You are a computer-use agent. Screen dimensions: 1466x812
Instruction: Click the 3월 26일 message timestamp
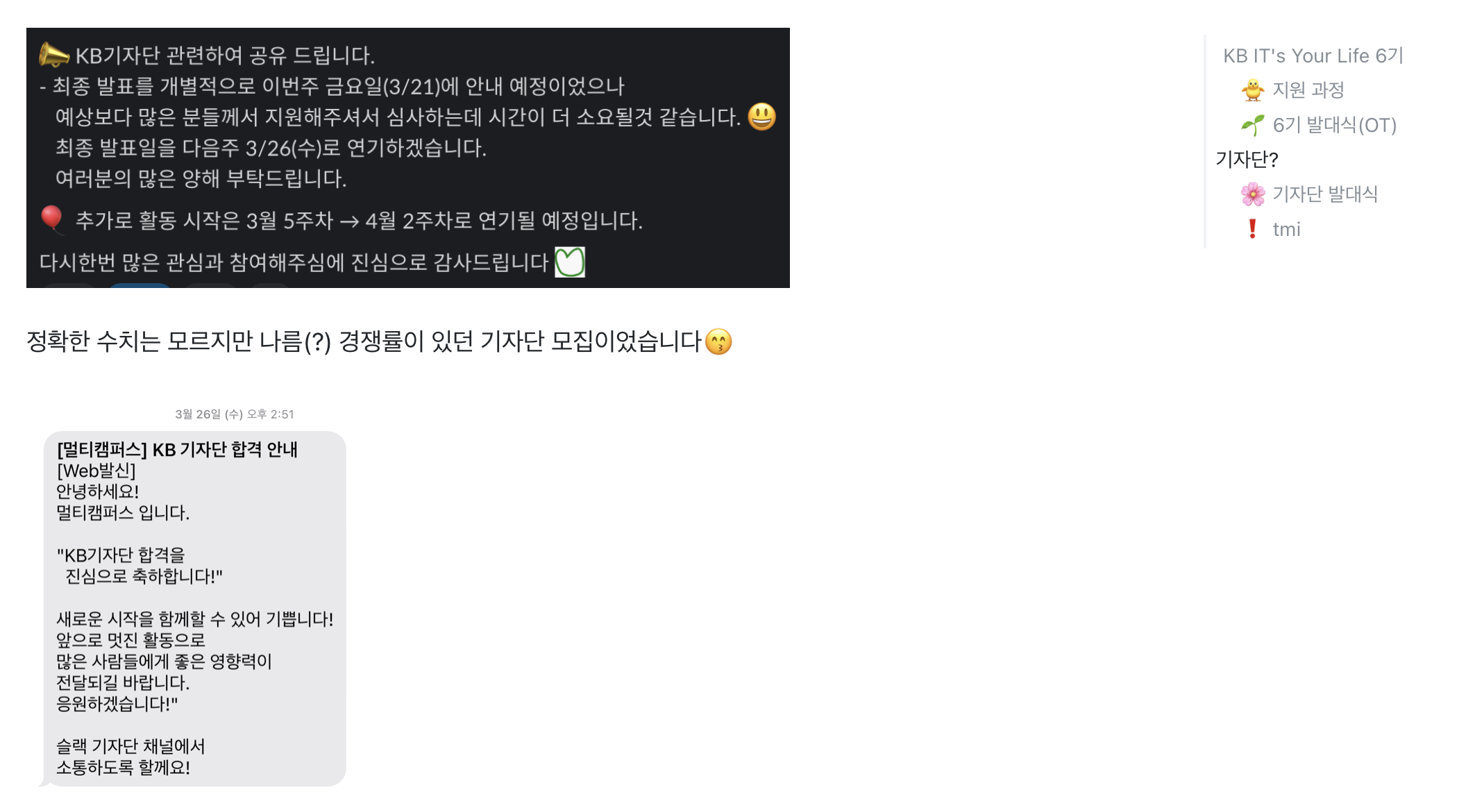235,414
